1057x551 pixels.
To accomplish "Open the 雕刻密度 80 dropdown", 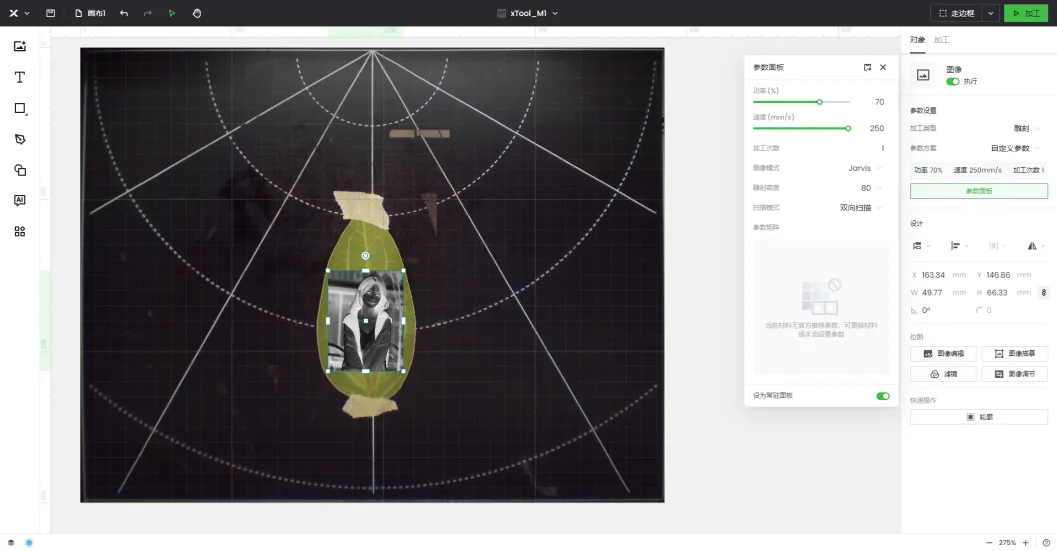I will point(871,188).
